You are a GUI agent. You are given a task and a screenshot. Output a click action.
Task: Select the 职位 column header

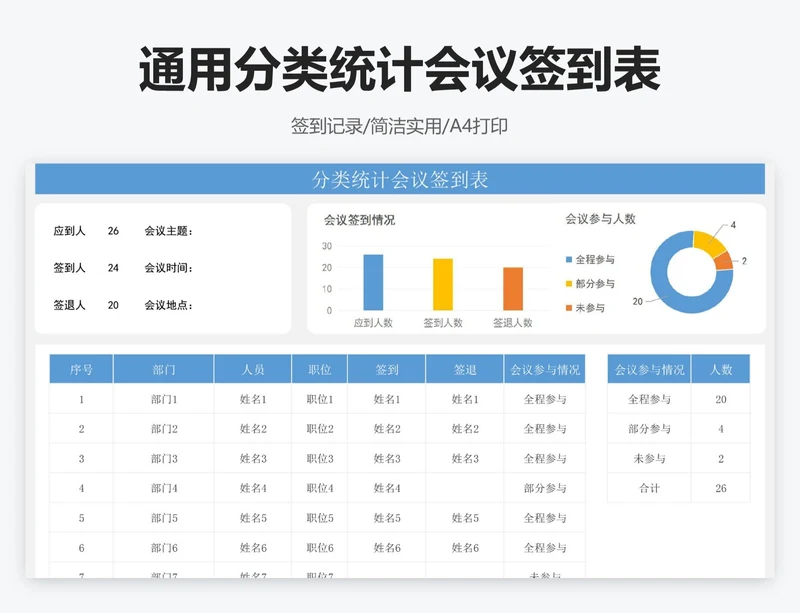coord(320,369)
